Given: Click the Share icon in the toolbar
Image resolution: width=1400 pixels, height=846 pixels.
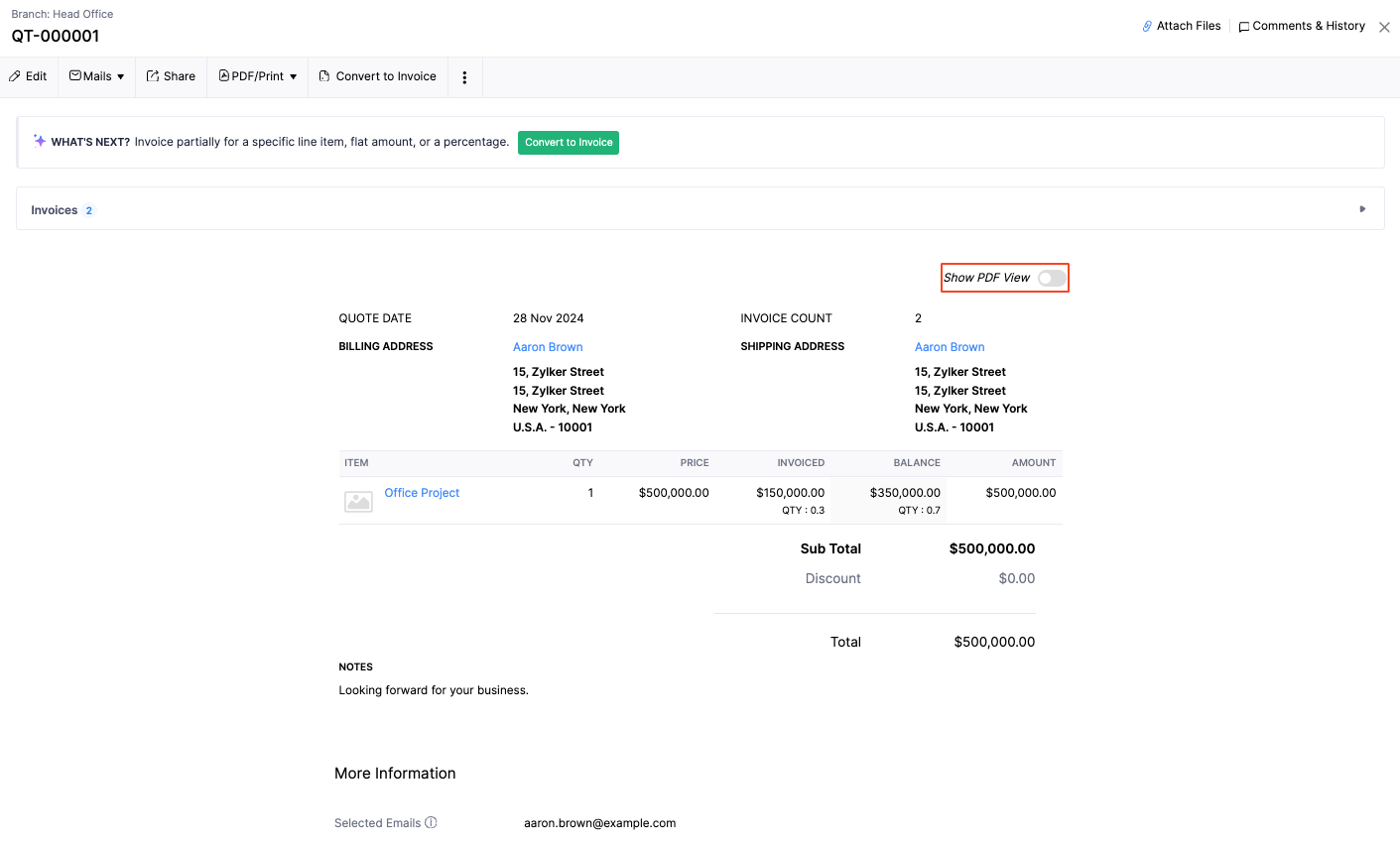Looking at the screenshot, I should point(152,75).
